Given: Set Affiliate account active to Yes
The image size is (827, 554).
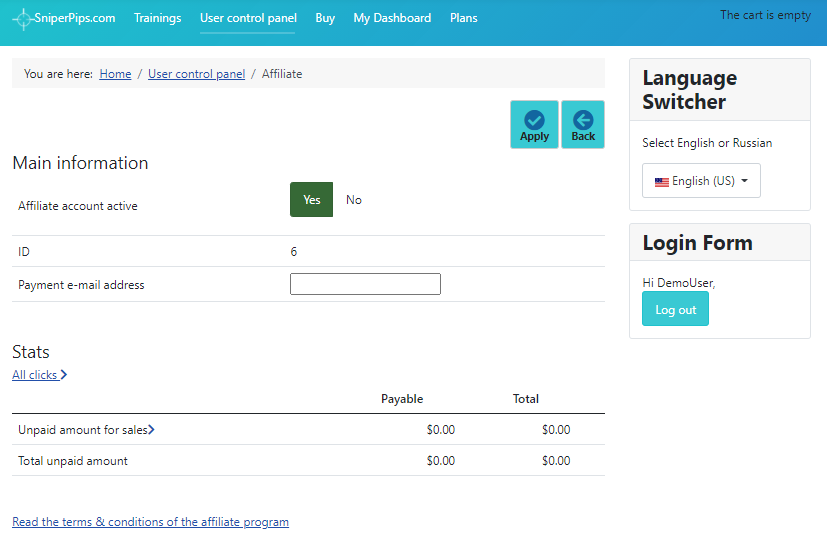Looking at the screenshot, I should [311, 200].
